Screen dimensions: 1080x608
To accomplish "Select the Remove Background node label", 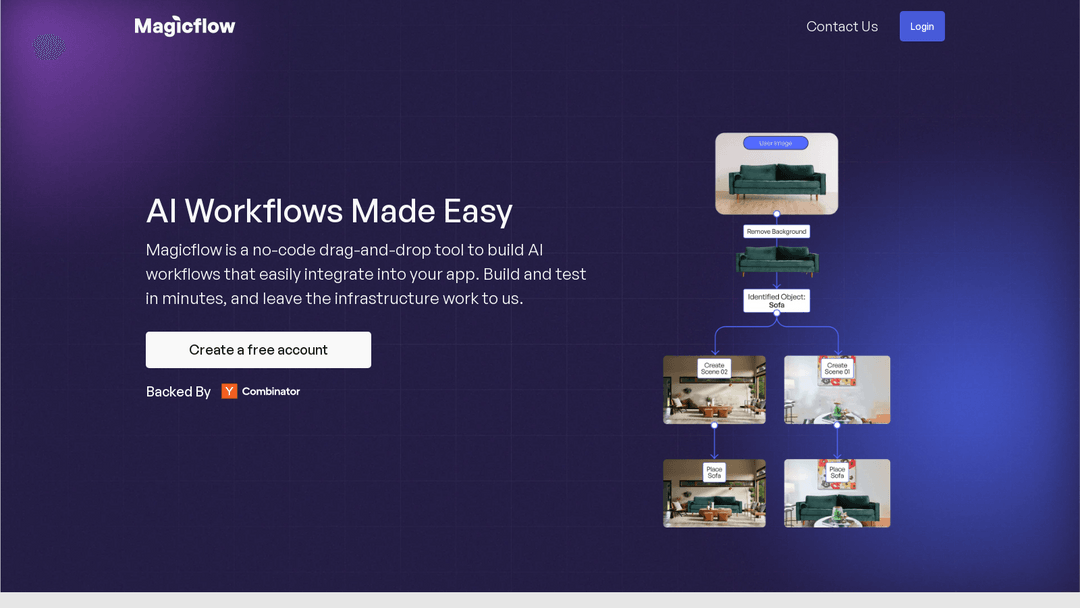I will (776, 231).
